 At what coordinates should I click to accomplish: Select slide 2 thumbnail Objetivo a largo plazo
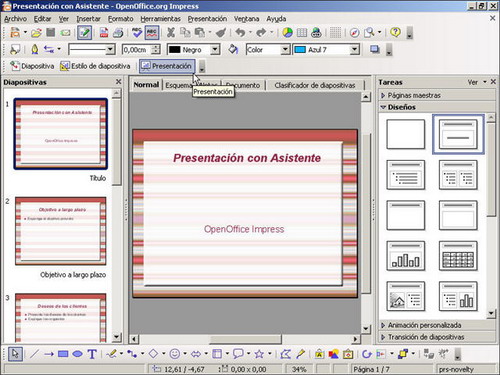[x=61, y=231]
